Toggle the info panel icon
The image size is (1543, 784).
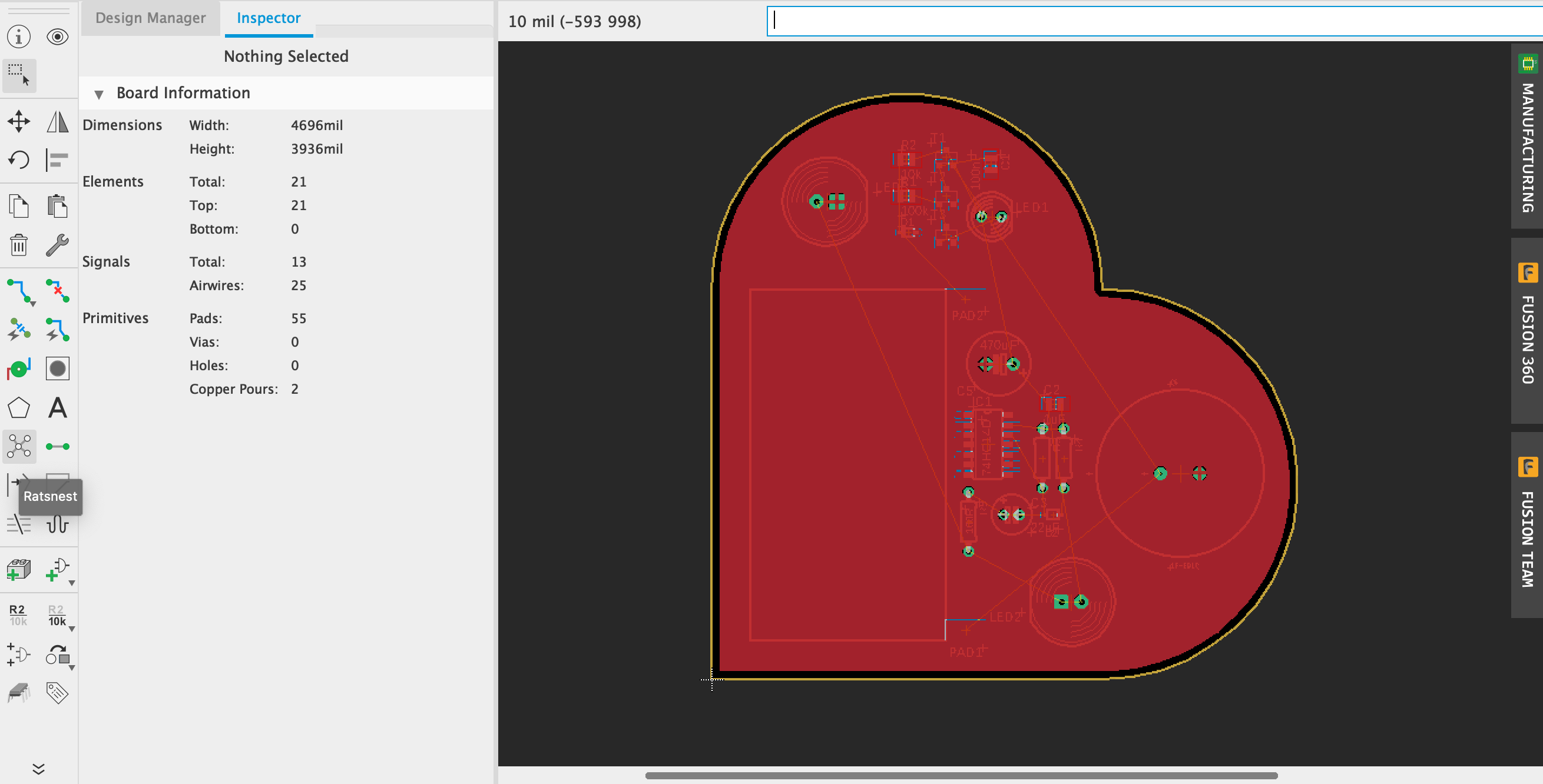coord(18,37)
